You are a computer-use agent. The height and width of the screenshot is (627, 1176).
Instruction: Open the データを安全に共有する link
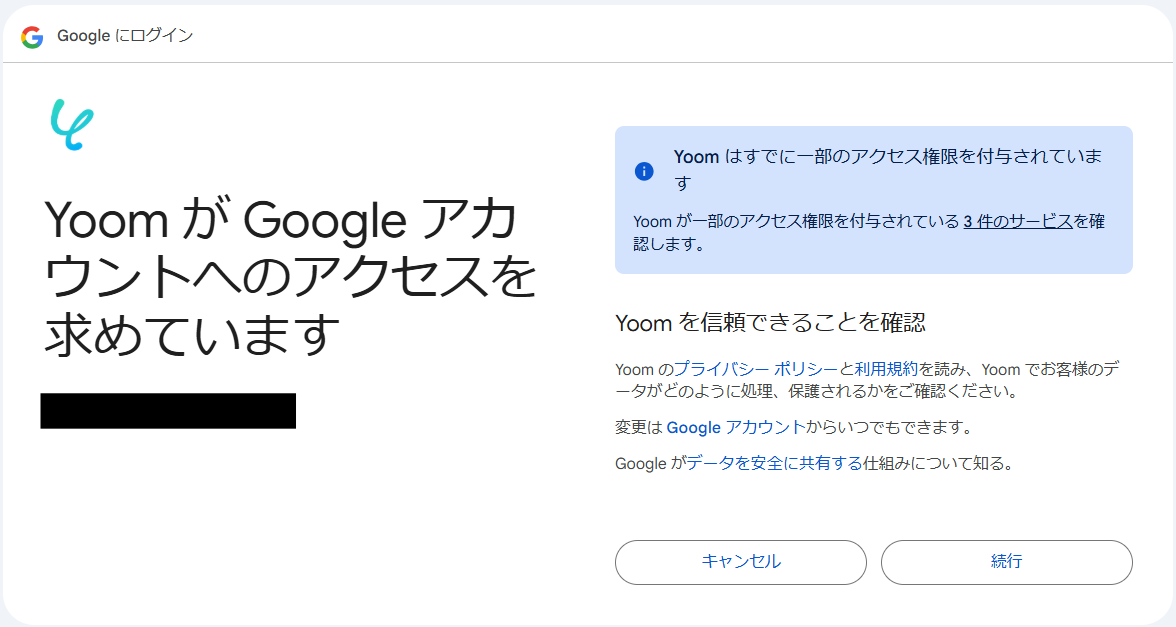coord(774,463)
